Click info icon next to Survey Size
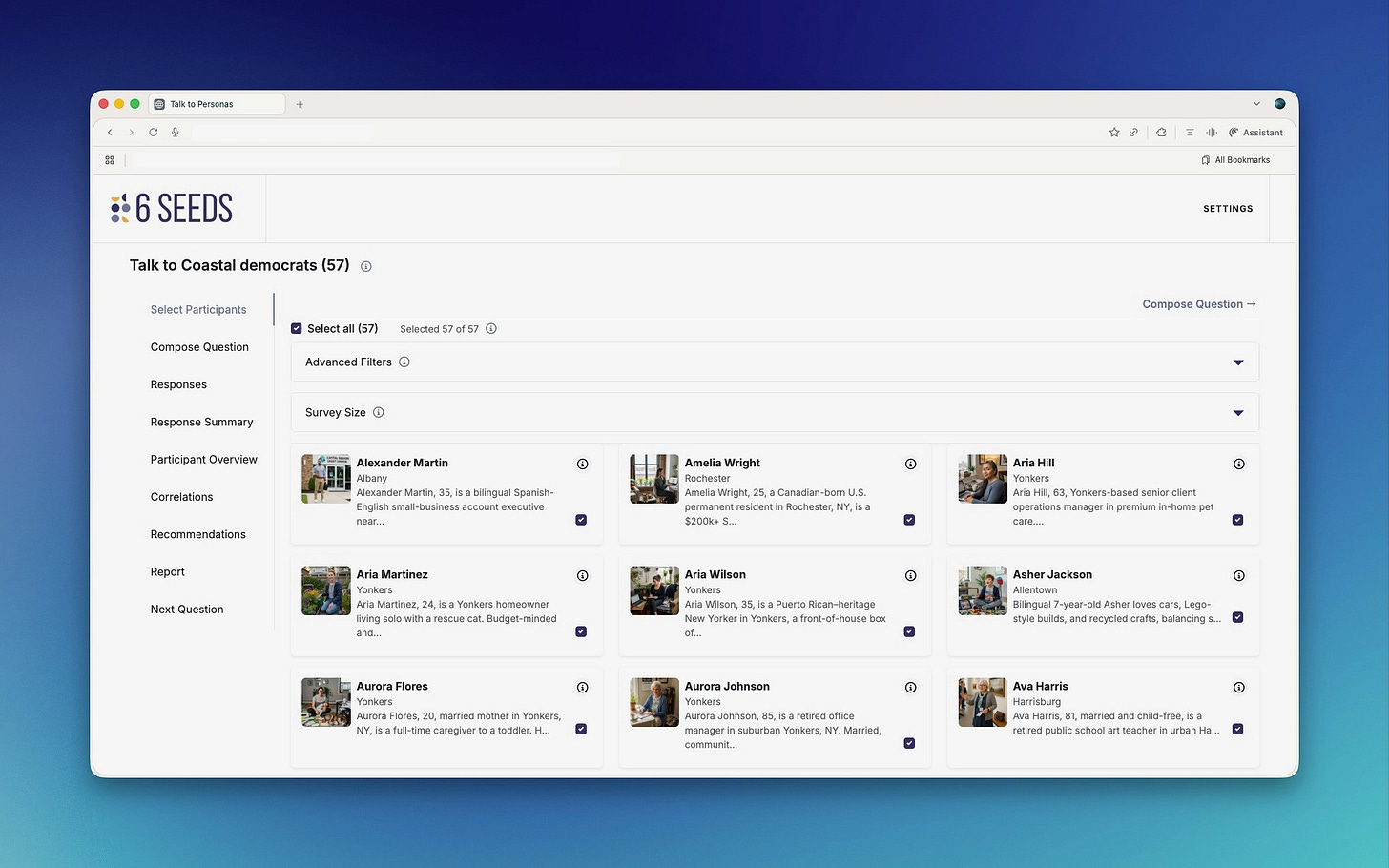The width and height of the screenshot is (1389, 868). [379, 413]
